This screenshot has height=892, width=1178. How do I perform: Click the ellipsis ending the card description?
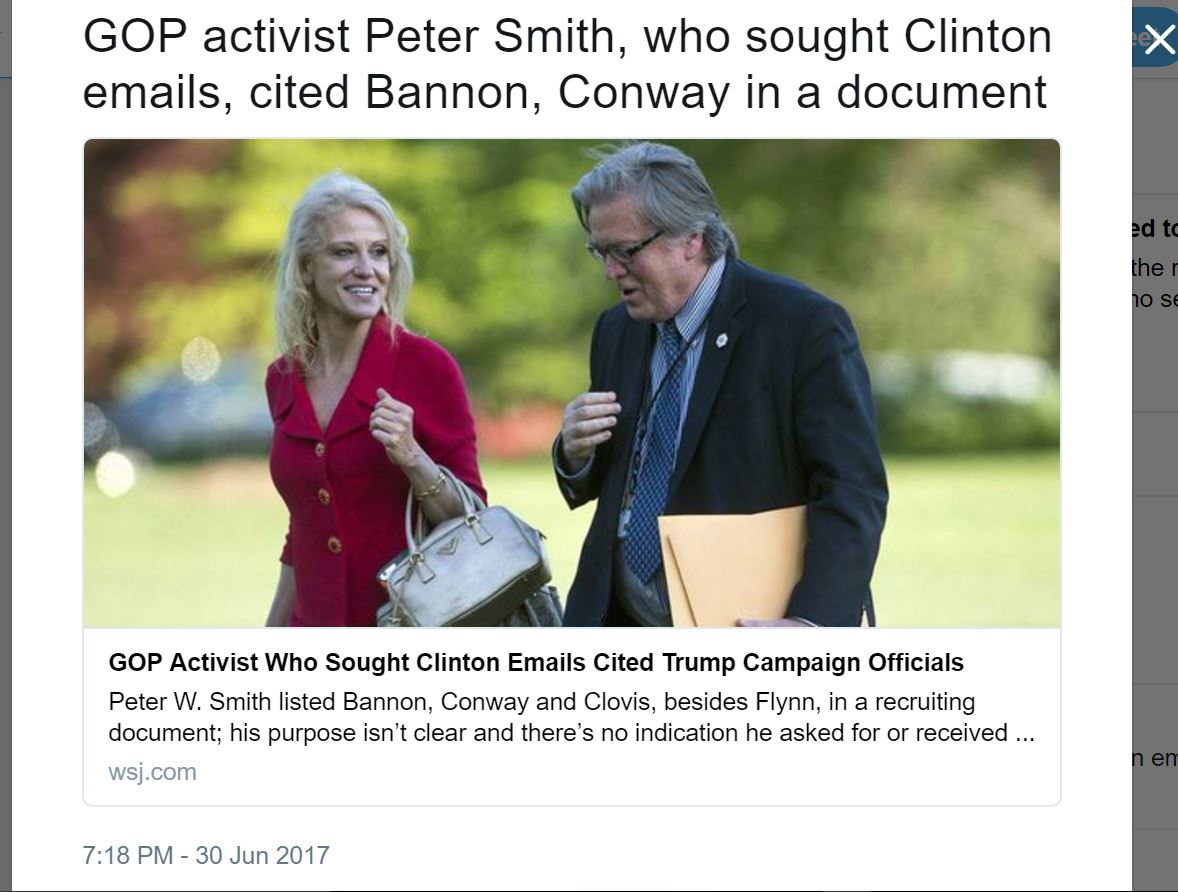tap(1025, 733)
